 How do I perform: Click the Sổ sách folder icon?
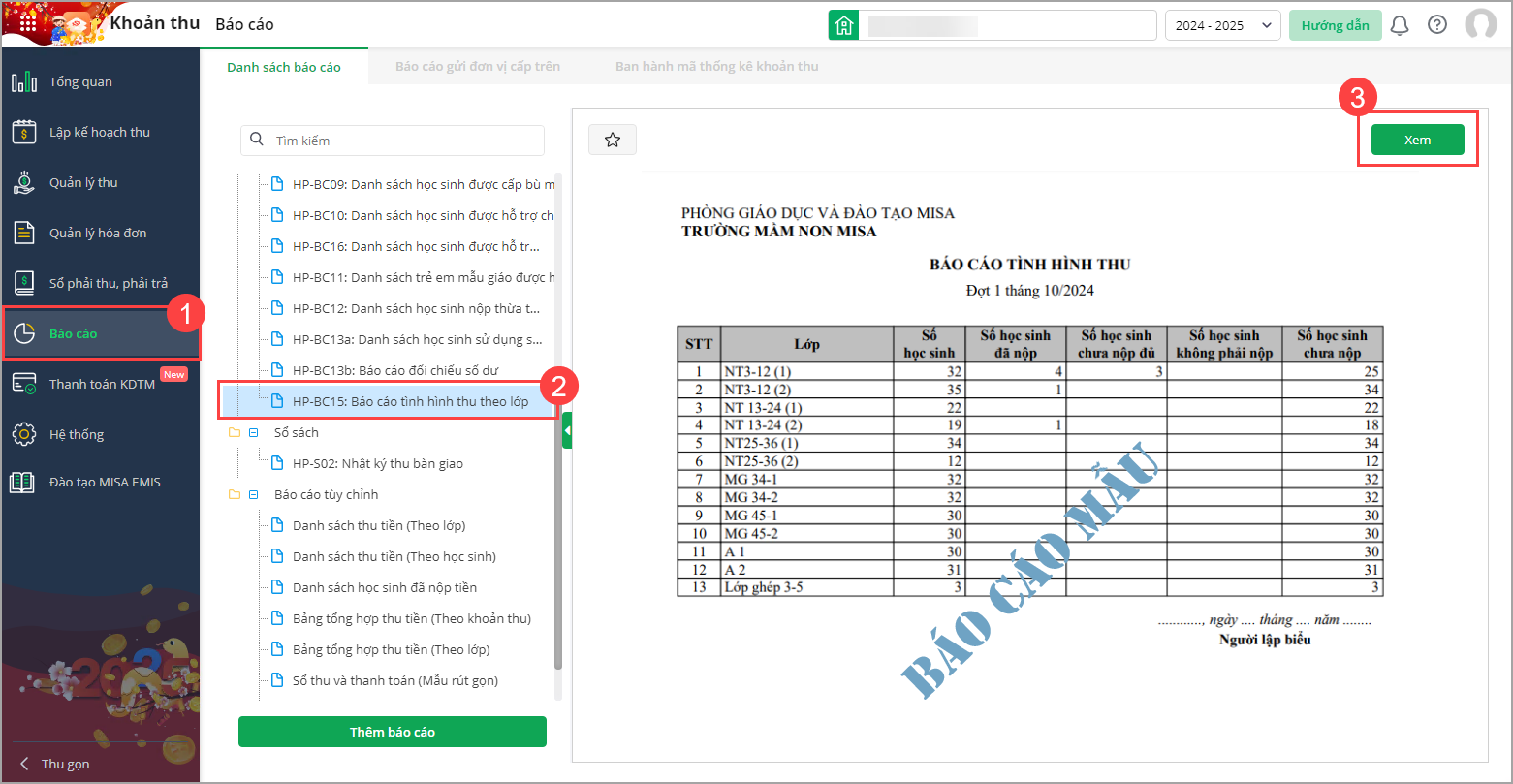coord(234,432)
